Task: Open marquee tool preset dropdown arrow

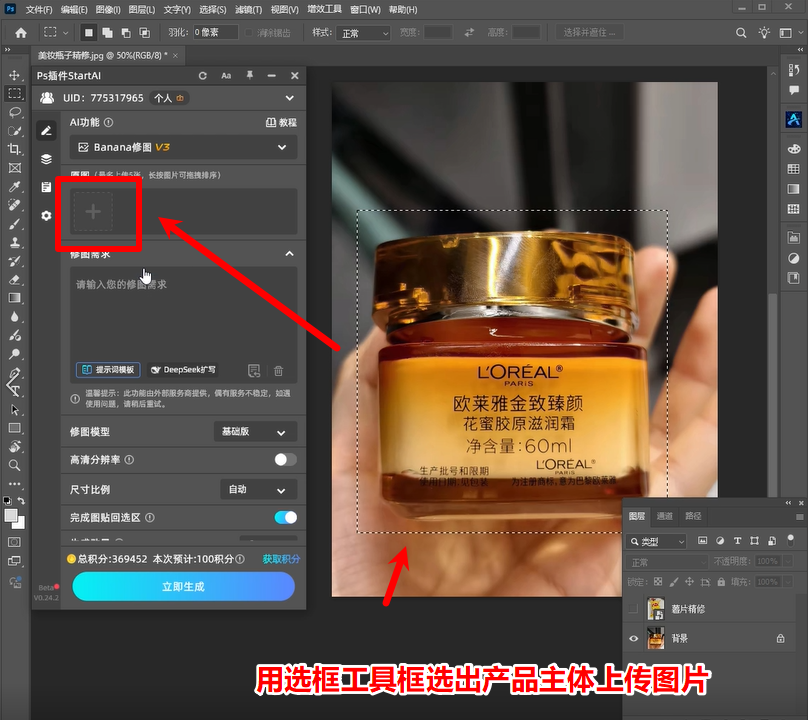Action: coord(65,33)
